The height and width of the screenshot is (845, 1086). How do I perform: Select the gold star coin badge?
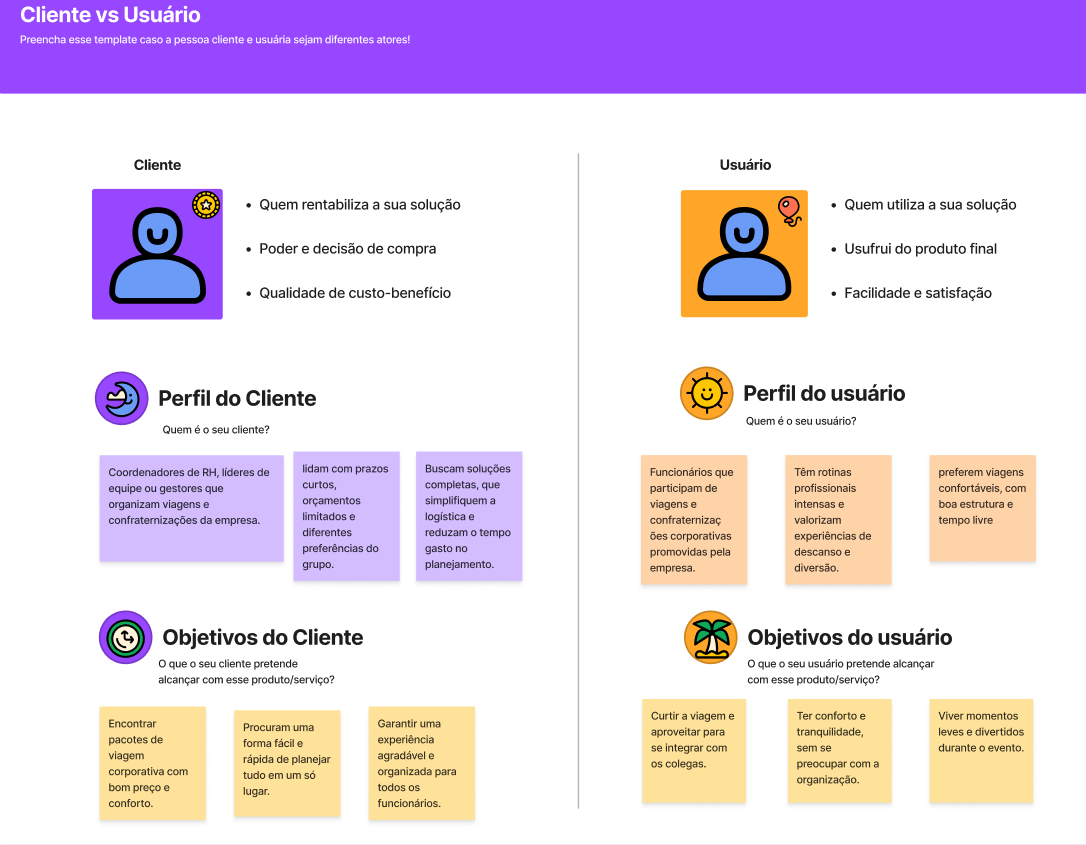click(206, 205)
